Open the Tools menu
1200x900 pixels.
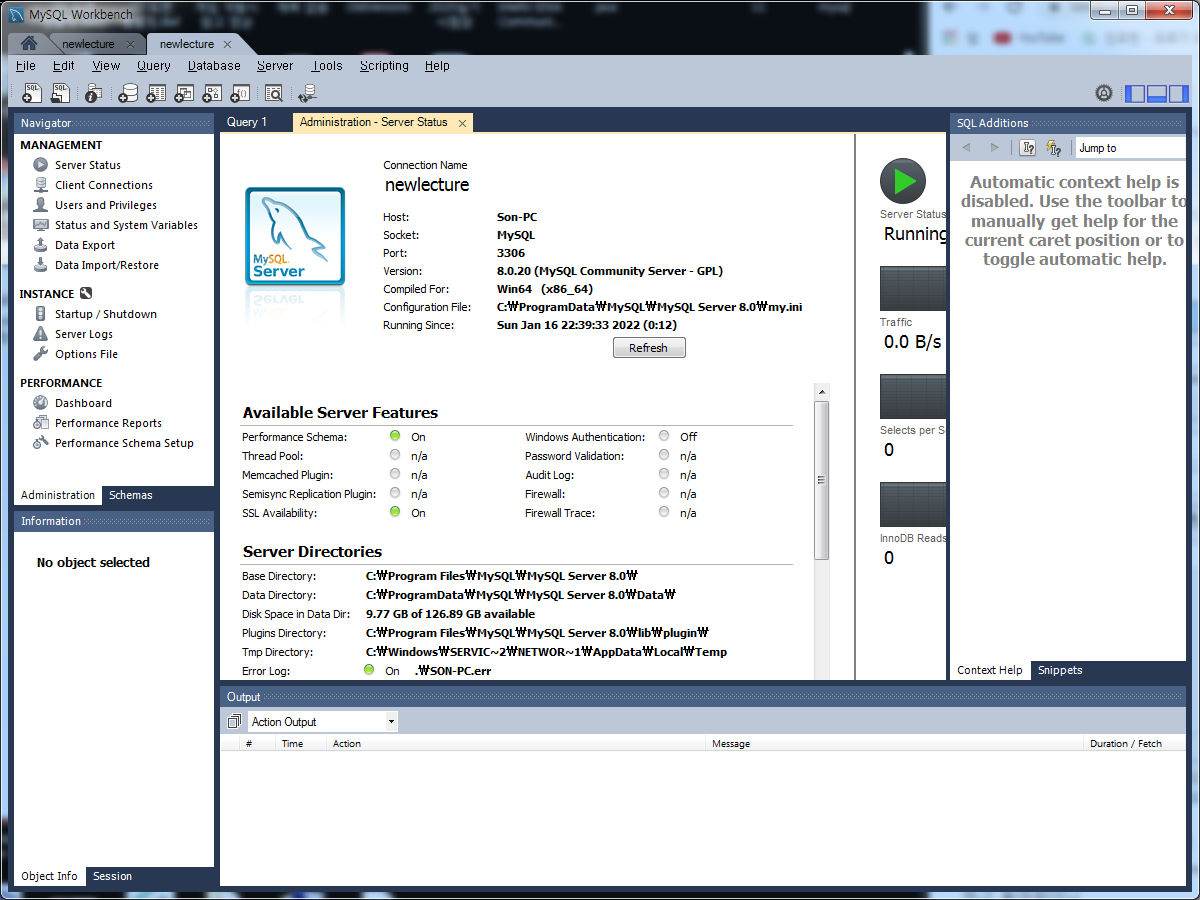pyautogui.click(x=327, y=66)
